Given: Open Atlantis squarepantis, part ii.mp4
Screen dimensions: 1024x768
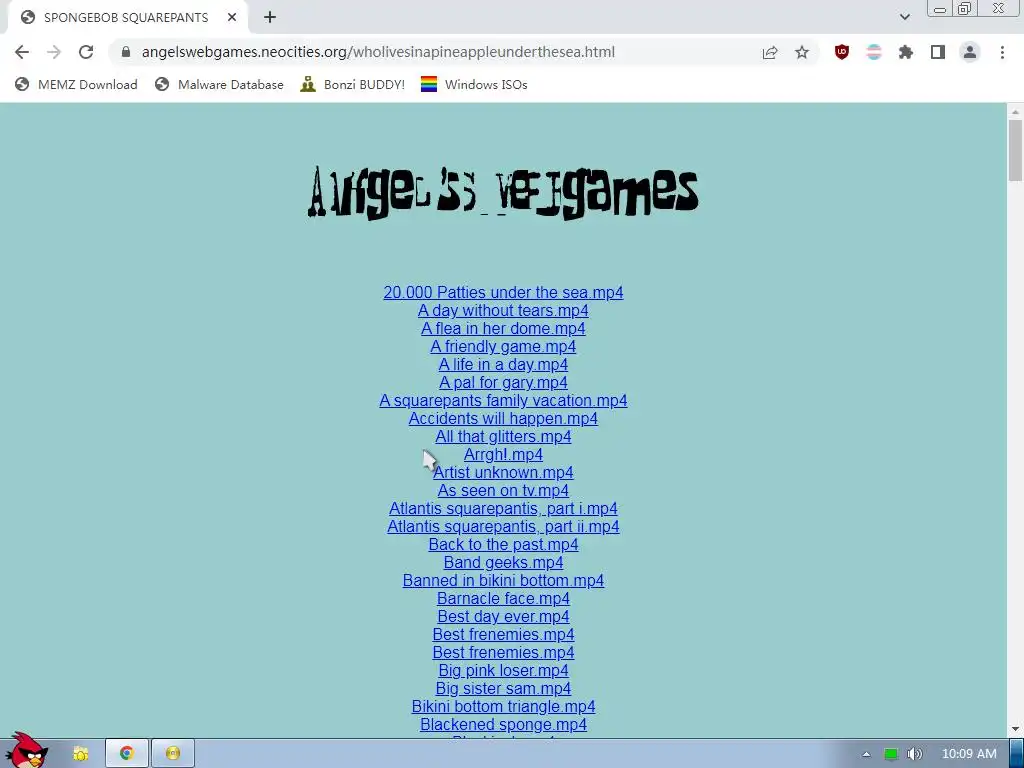Looking at the screenshot, I should point(503,526).
